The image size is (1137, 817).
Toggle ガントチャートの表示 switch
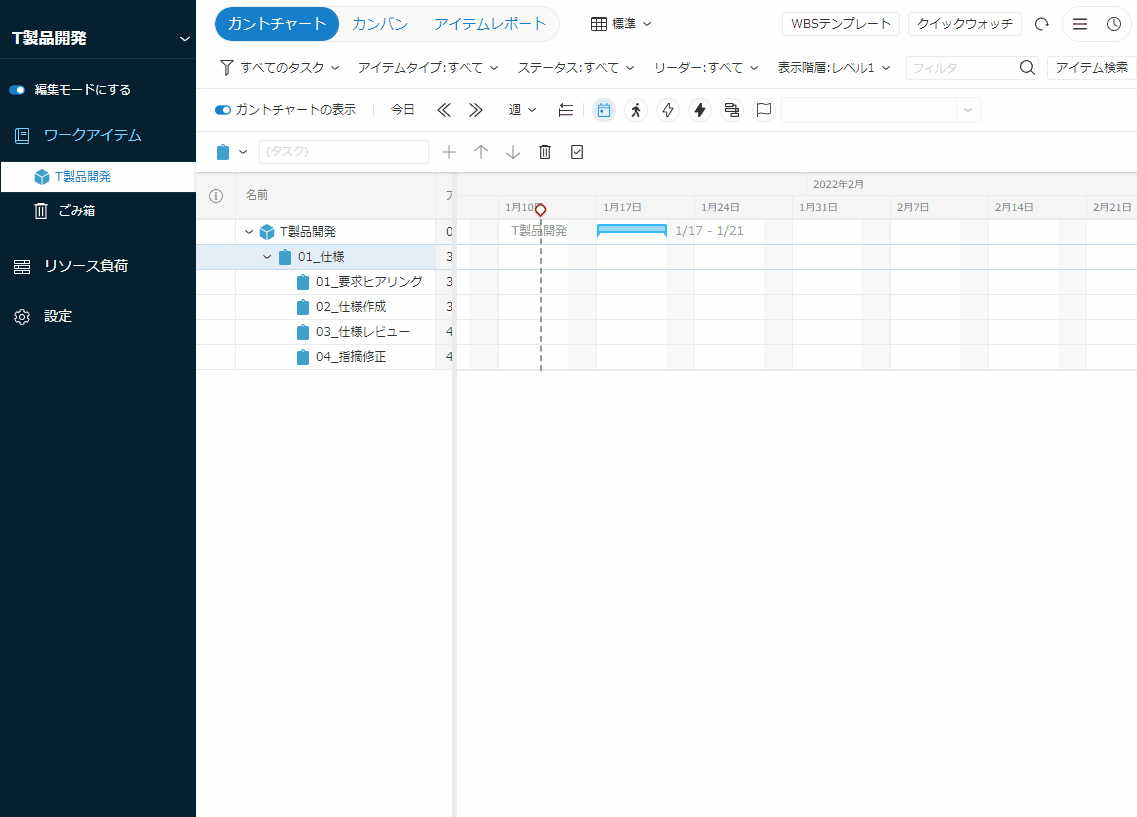[x=223, y=110]
